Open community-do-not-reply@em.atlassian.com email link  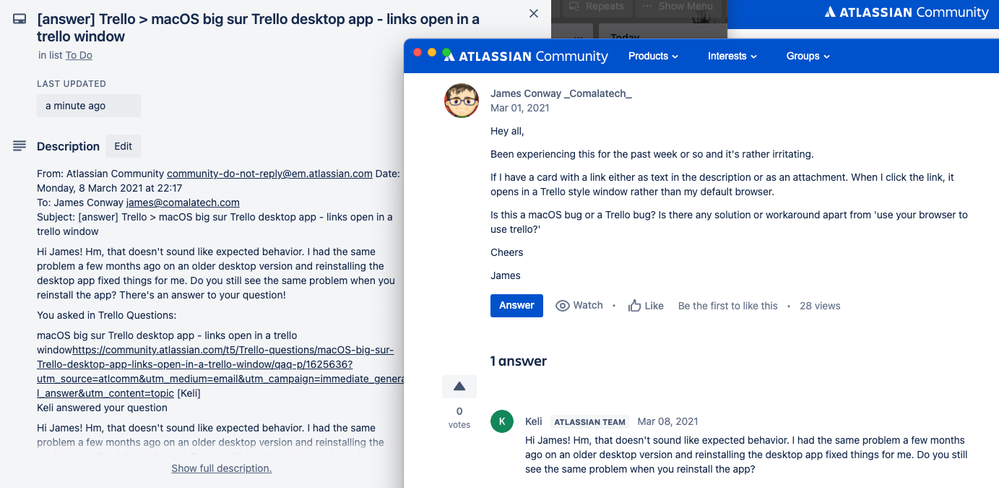coord(270,174)
